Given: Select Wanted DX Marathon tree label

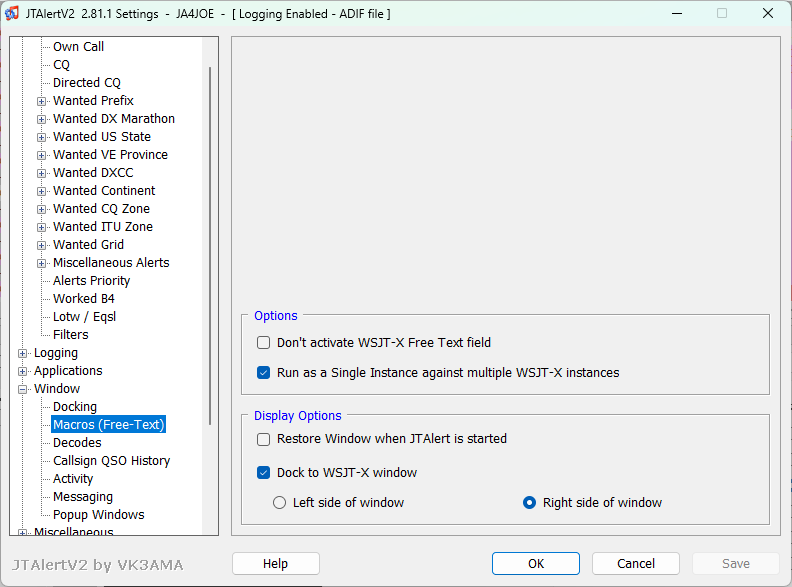Looking at the screenshot, I should [x=114, y=119].
